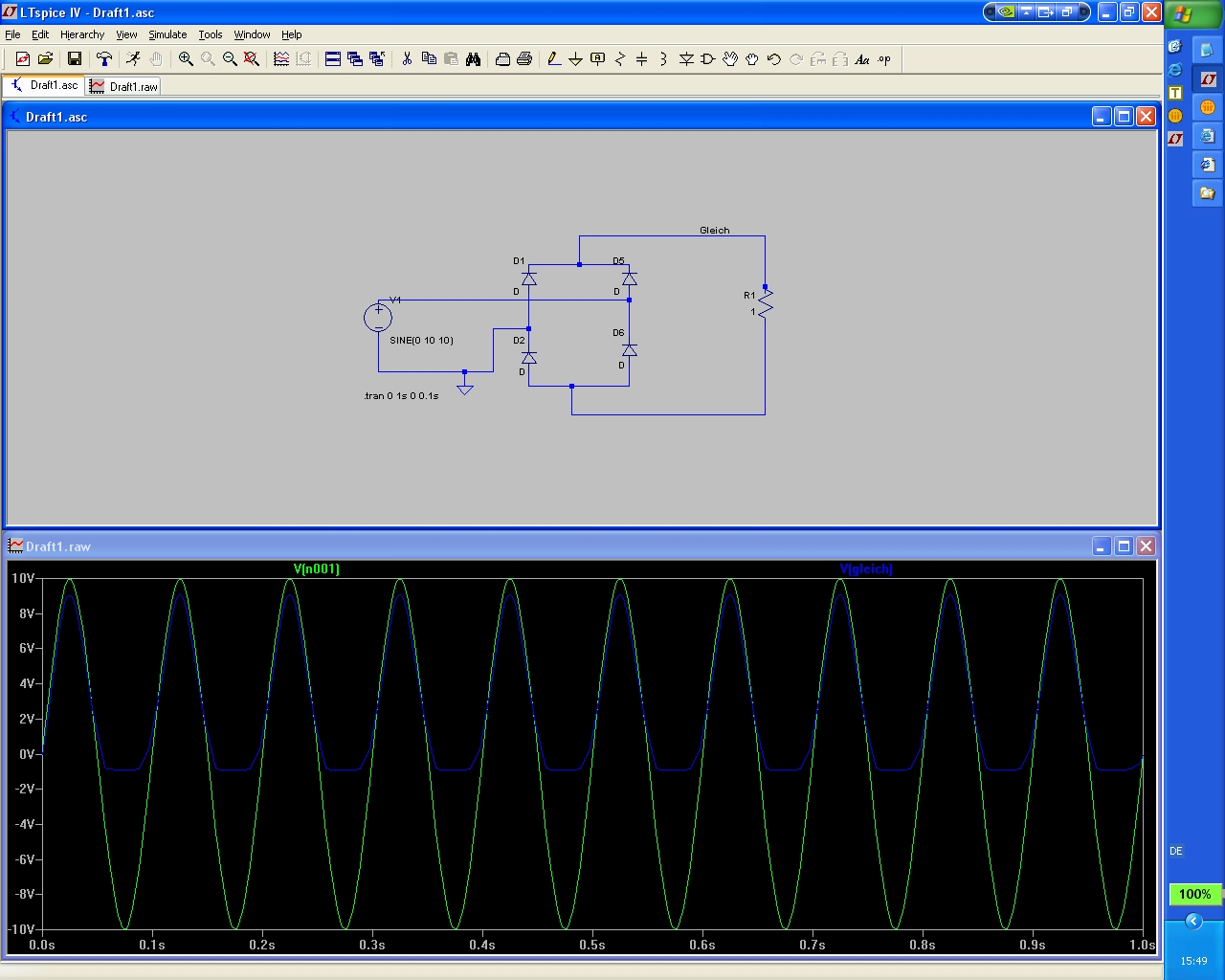
Task: Place a Resistor component
Action: [620, 59]
